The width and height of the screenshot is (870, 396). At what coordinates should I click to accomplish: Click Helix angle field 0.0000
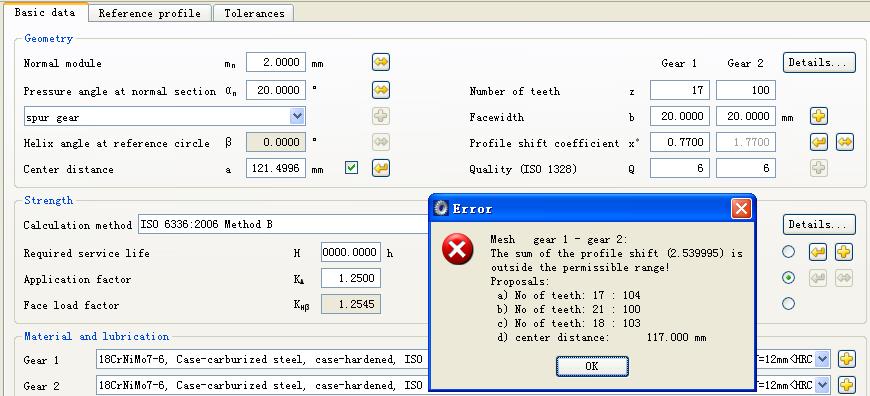point(276,142)
